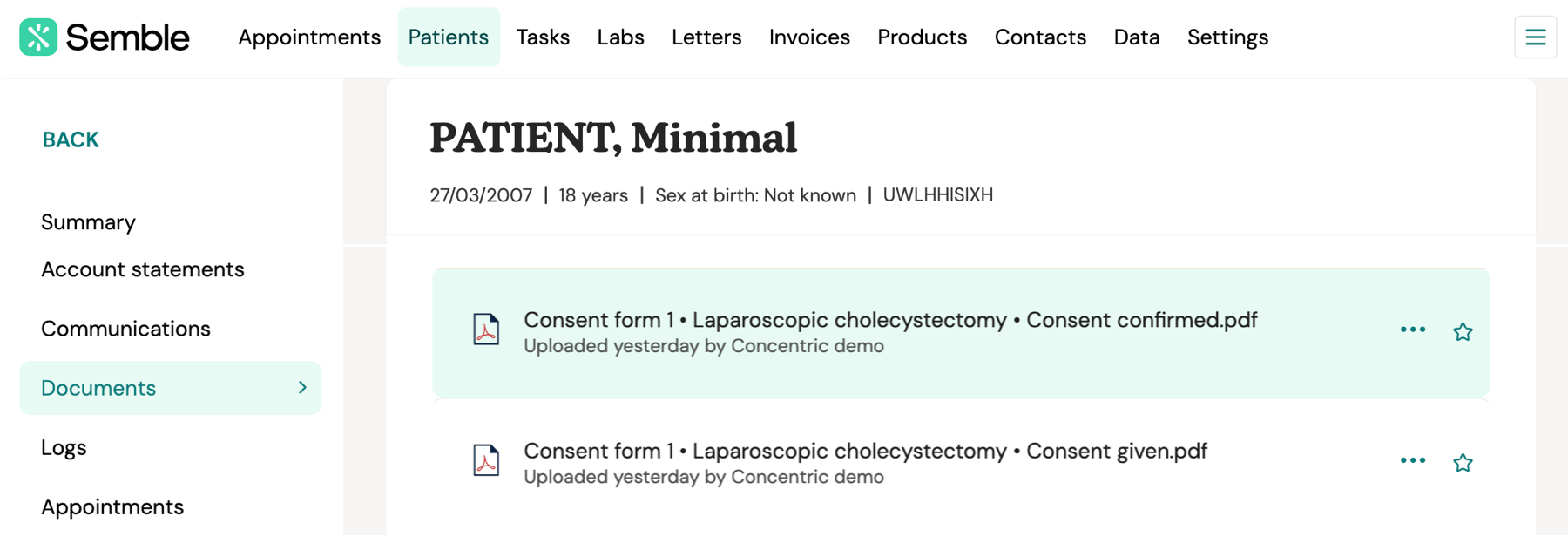
Task: View the patient Logs
Action: coord(64,447)
